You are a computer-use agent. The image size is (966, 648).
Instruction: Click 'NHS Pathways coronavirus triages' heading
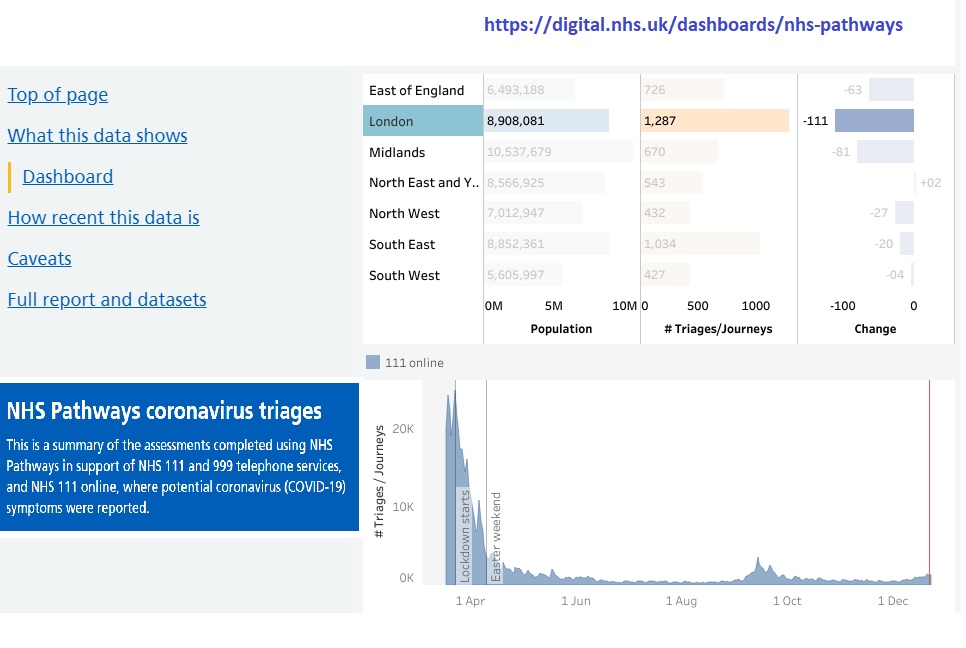click(164, 411)
